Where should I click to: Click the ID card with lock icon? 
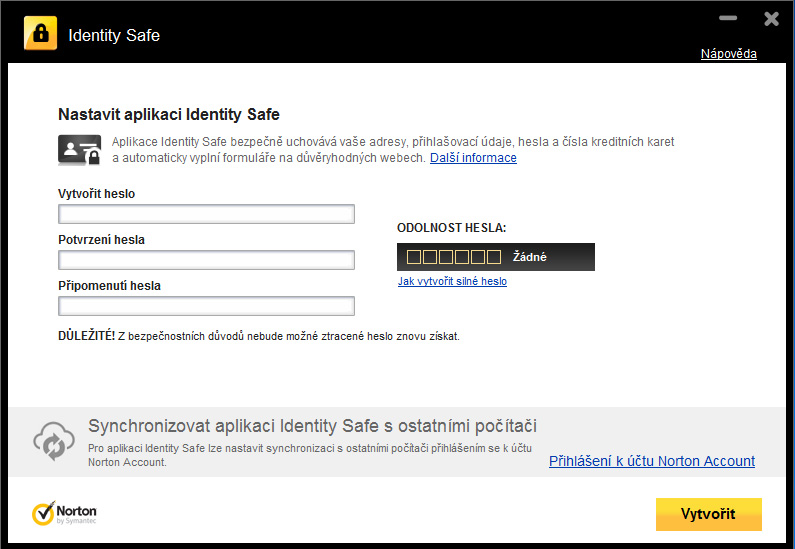point(79,150)
